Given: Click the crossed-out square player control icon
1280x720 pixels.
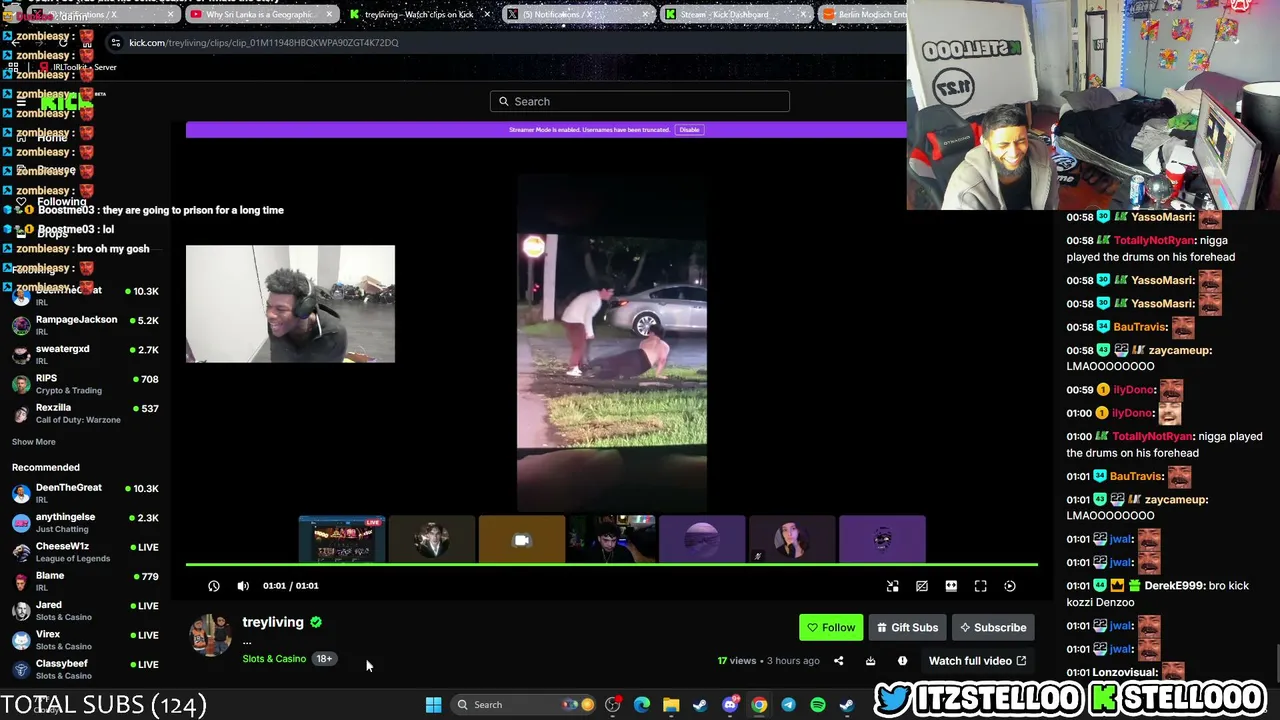Looking at the screenshot, I should pyautogui.click(x=922, y=586).
